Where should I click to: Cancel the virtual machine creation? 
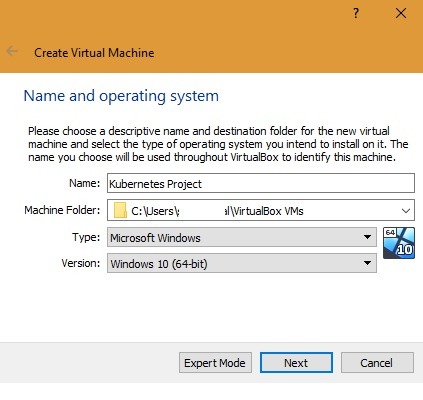pos(377,362)
